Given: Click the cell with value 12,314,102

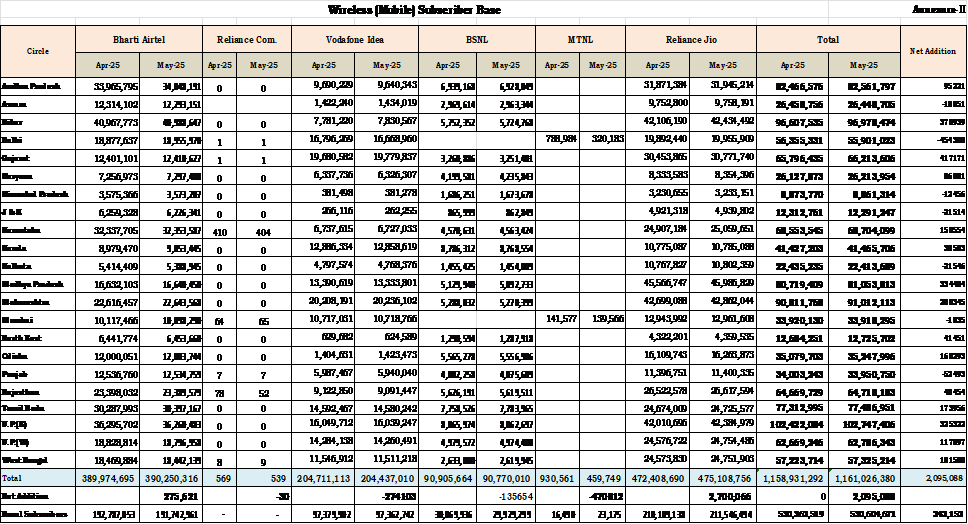Looking at the screenshot, I should [107, 104].
